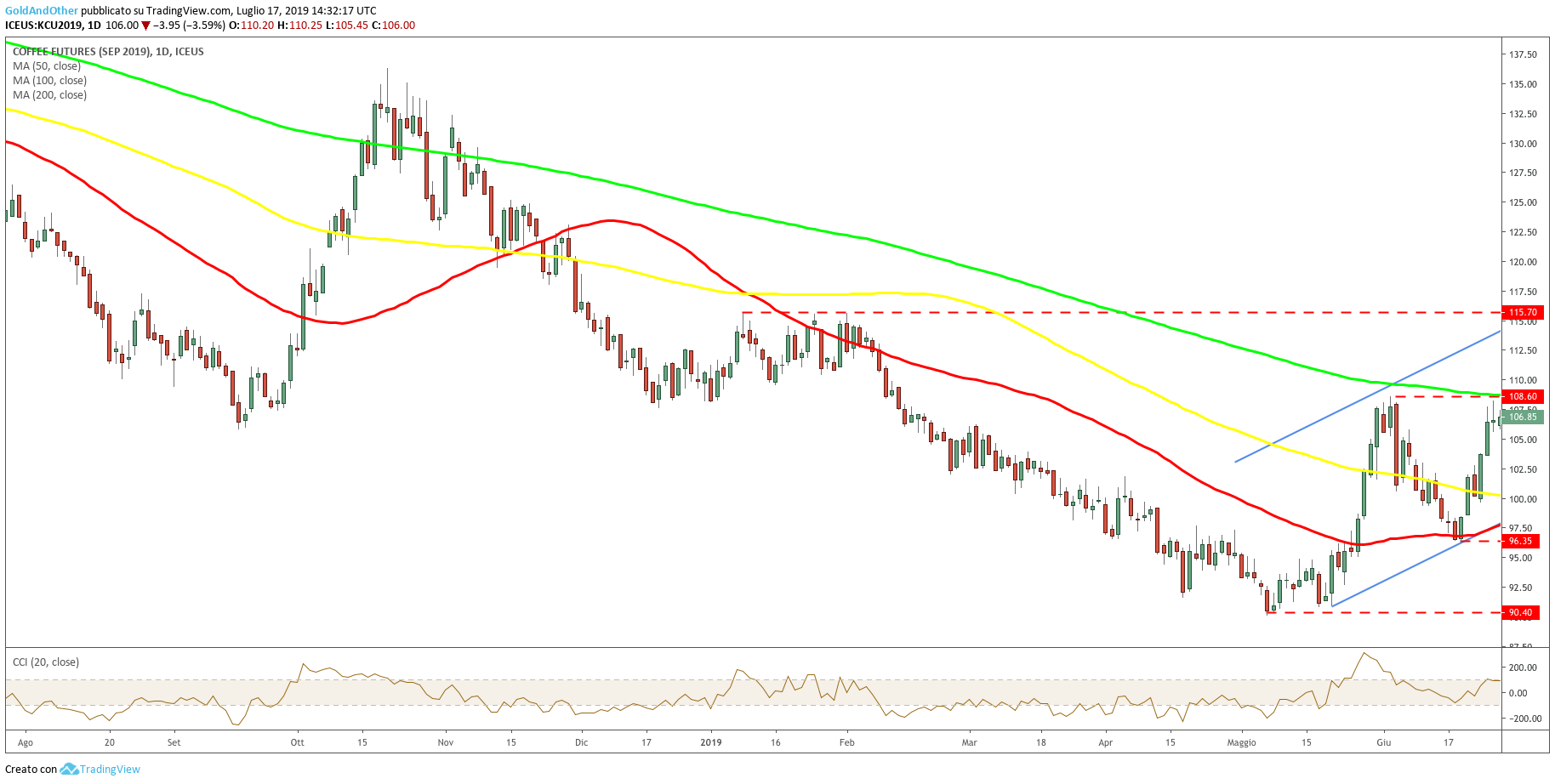The image size is (1555, 784).
Task: Select the Nov label on time axis
Action: pos(446,743)
